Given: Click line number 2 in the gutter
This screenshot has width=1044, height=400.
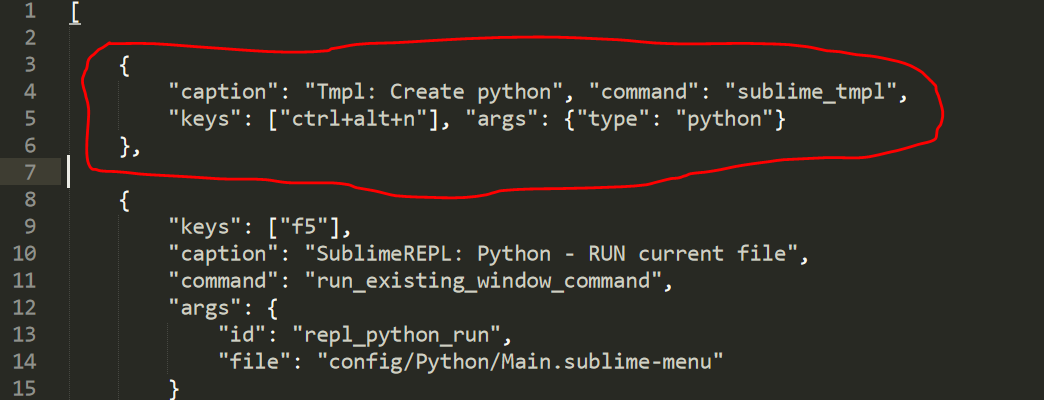Looking at the screenshot, I should pyautogui.click(x=32, y=38).
